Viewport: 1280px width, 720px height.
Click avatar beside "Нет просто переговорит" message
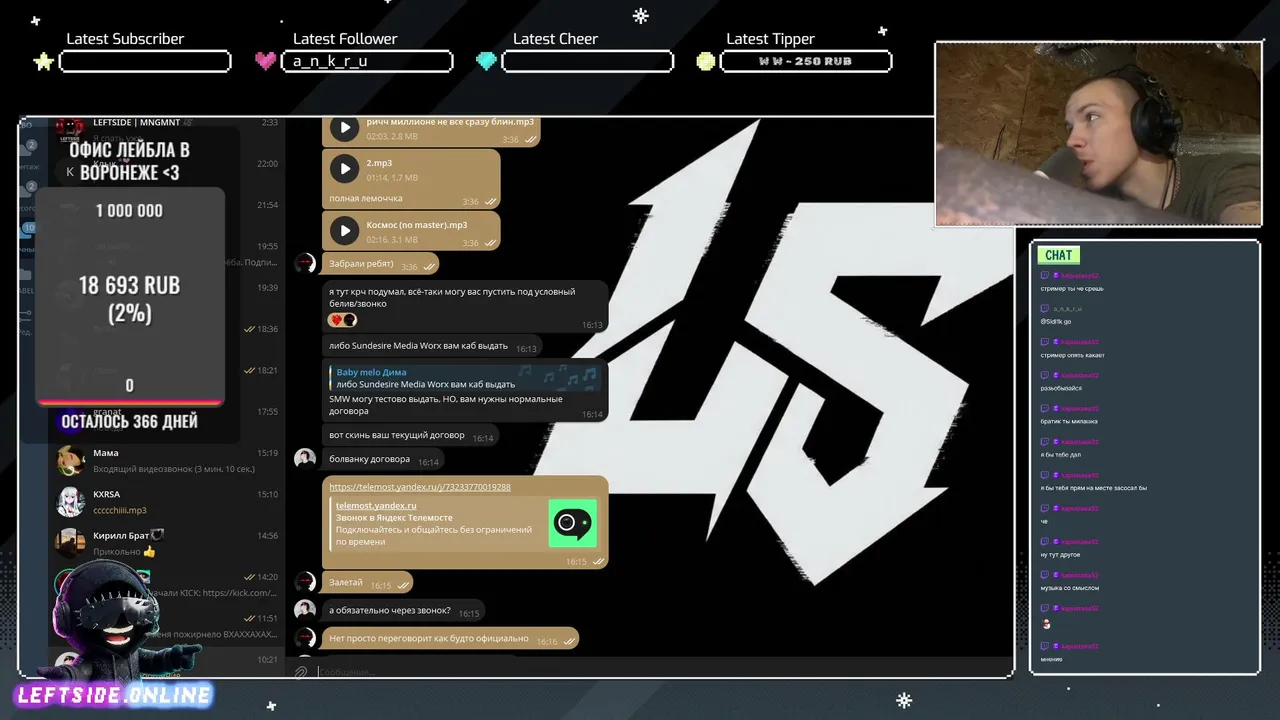(x=305, y=637)
